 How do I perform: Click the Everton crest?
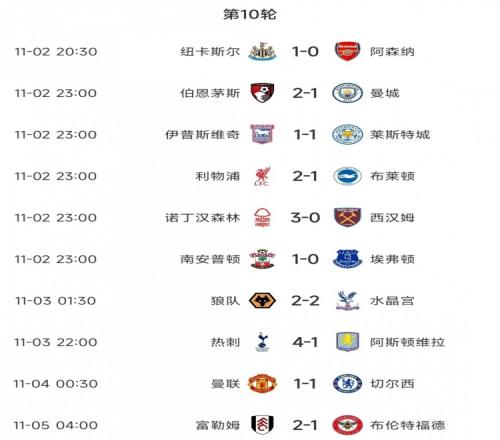[347, 259]
